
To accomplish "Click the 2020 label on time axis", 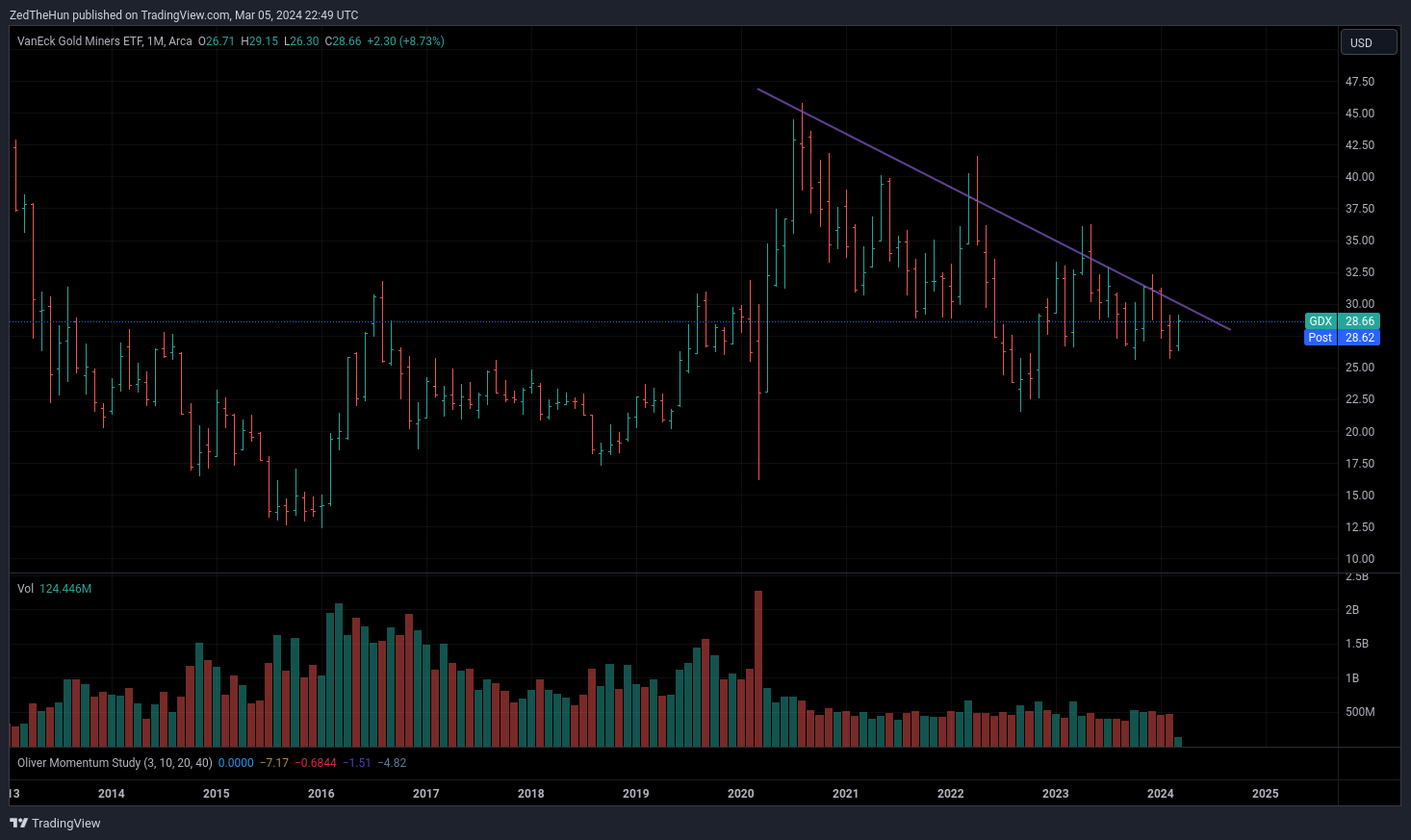I will pyautogui.click(x=740, y=794).
